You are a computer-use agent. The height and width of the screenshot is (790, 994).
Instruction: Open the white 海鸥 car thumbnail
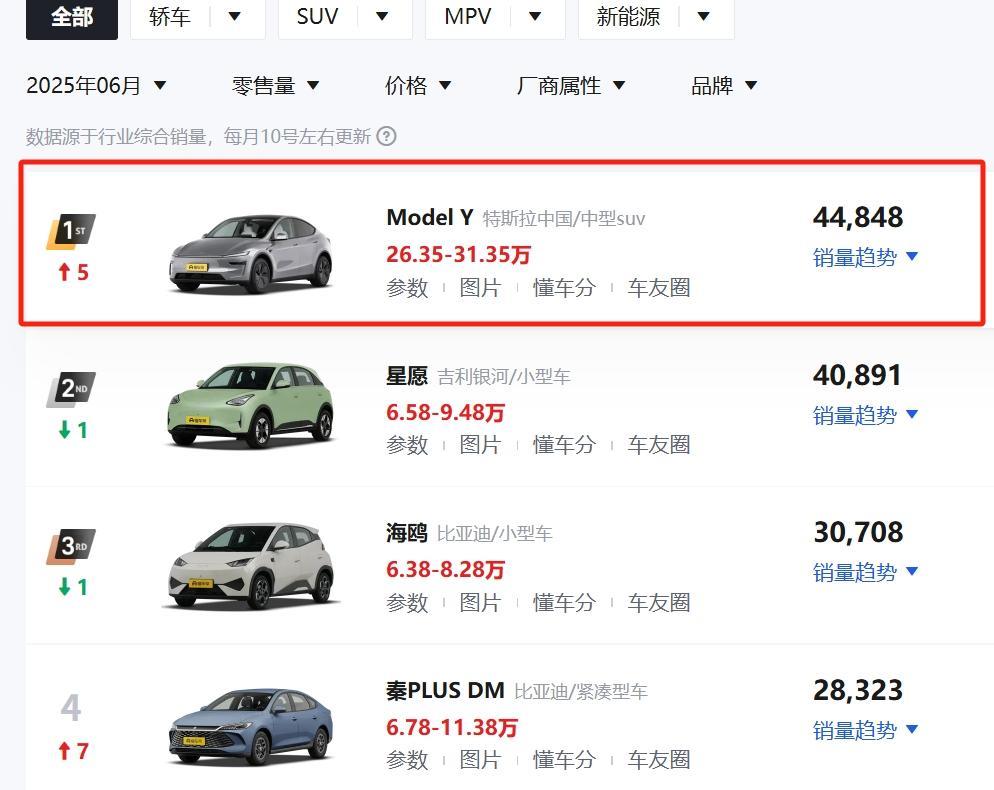pyautogui.click(x=251, y=566)
